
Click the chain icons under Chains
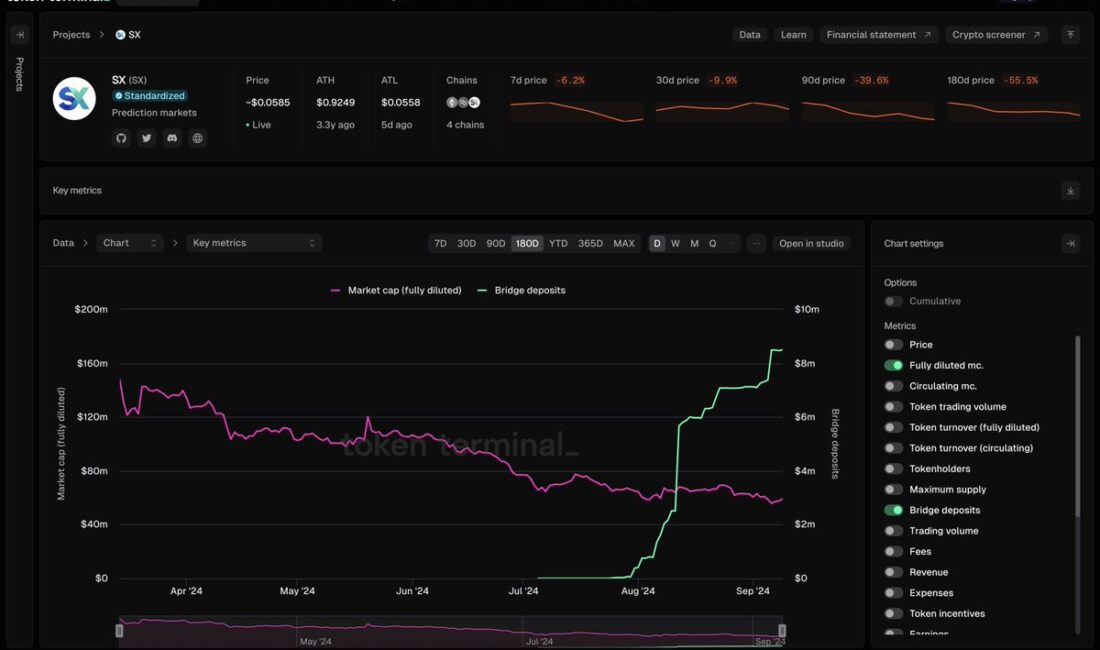[463, 102]
